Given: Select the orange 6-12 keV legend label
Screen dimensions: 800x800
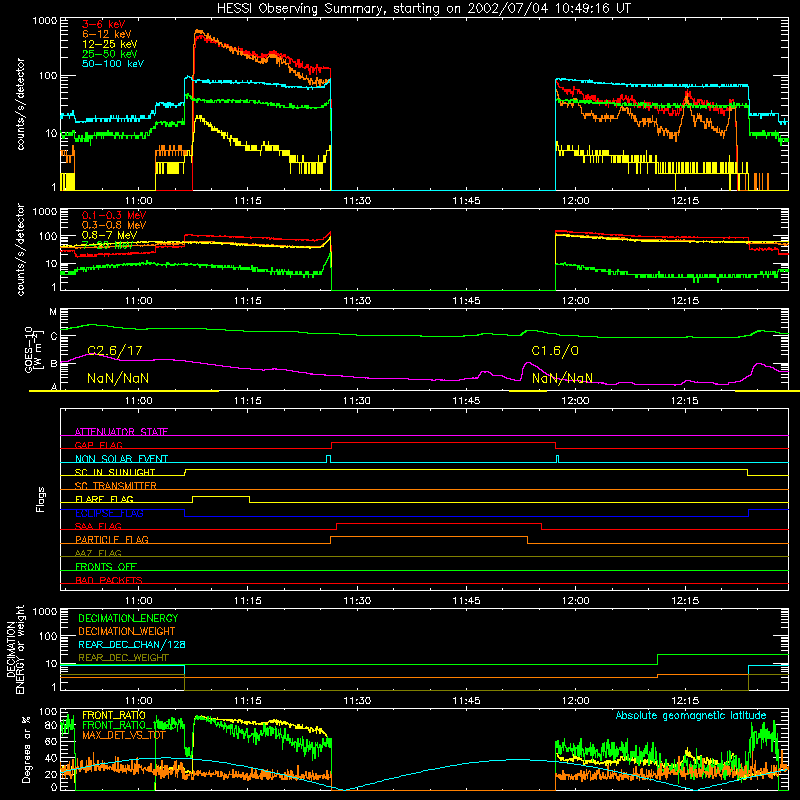Looking at the screenshot, I should tap(107, 34).
